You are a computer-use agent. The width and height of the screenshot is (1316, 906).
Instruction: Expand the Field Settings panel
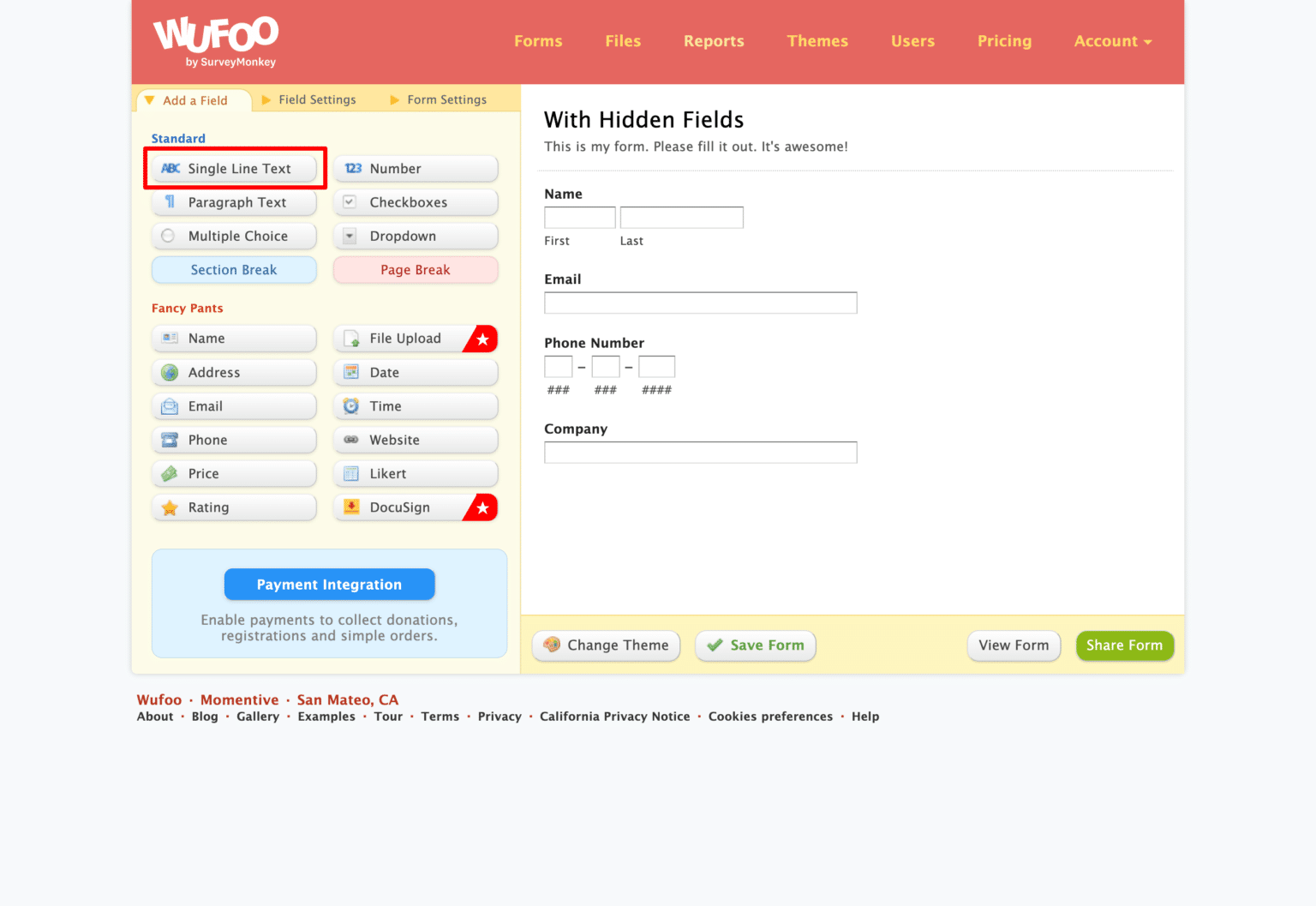coord(317,99)
